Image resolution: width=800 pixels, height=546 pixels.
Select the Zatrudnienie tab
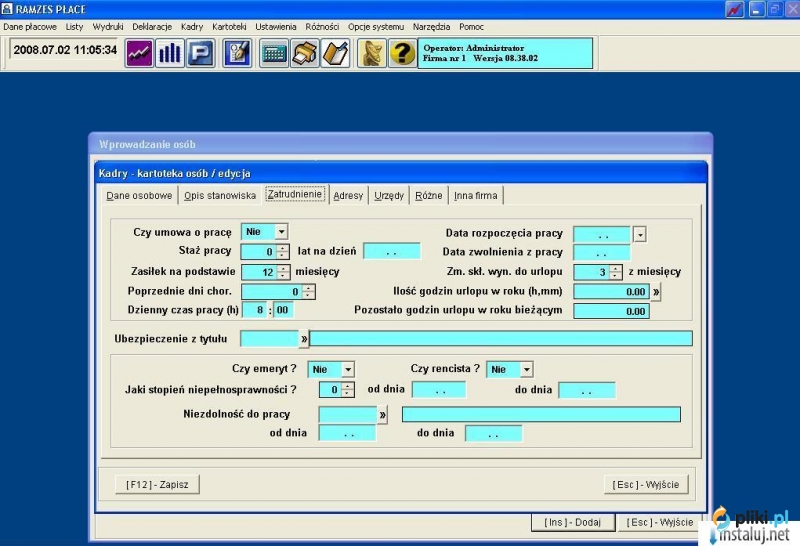[295, 194]
